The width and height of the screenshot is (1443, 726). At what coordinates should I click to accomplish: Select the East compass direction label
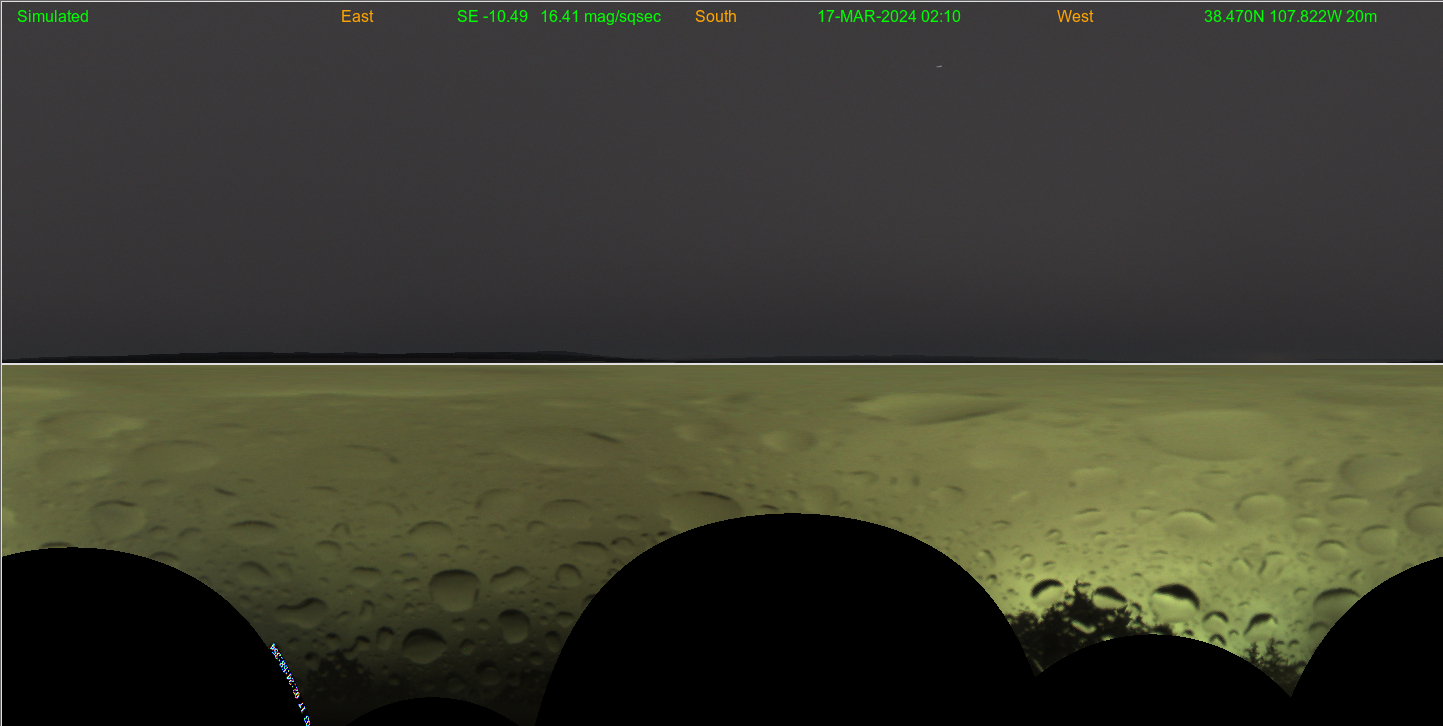tap(357, 17)
